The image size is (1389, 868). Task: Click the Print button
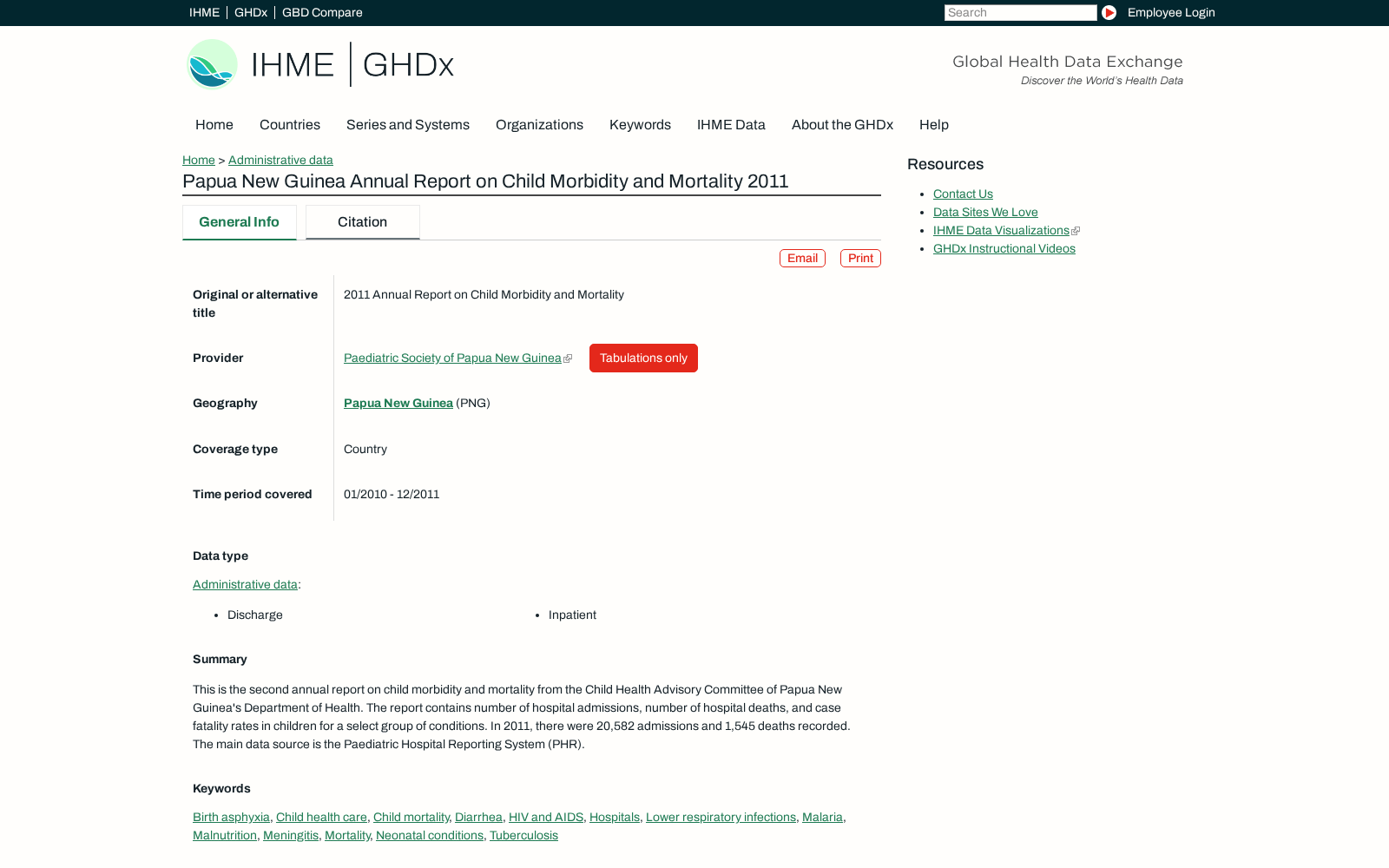pos(860,259)
